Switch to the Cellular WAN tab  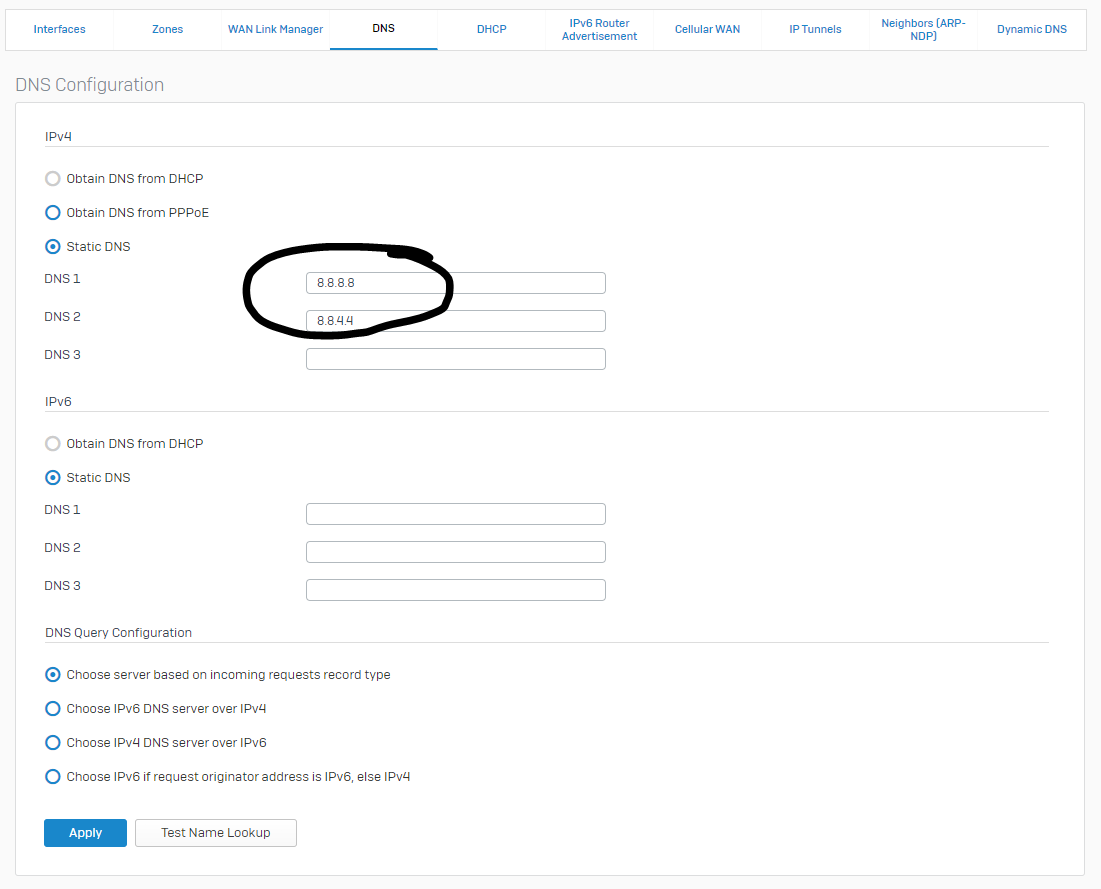click(707, 29)
